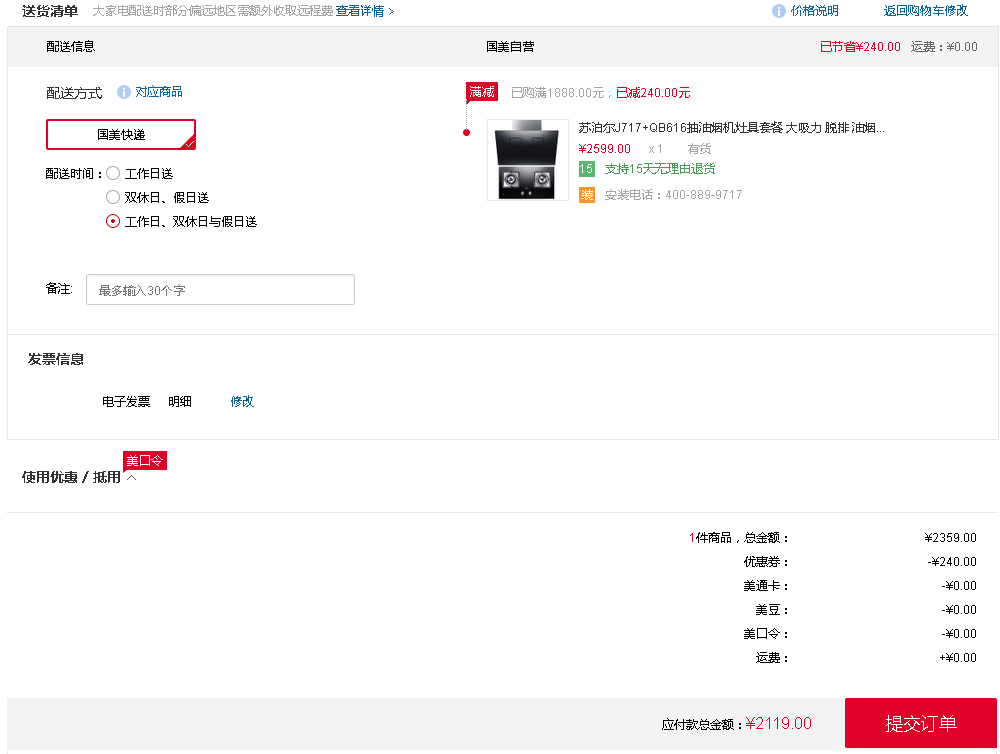
Task: Click total payable amount ¥2119.00
Action: click(779, 723)
